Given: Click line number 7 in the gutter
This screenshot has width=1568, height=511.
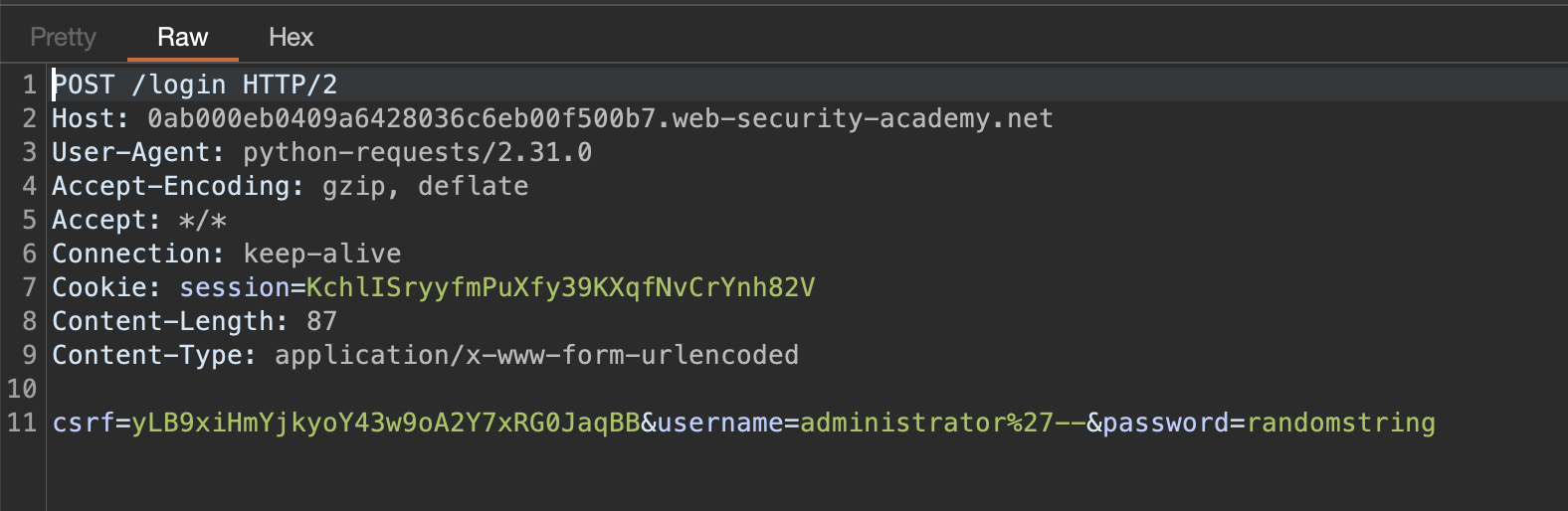Looking at the screenshot, I should point(29,287).
